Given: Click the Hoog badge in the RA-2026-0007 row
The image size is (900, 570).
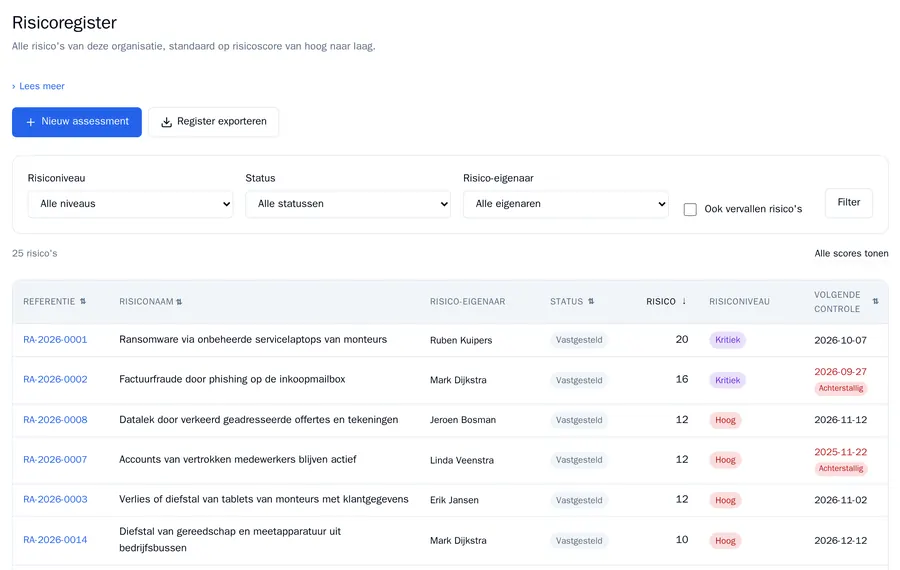Looking at the screenshot, I should (x=725, y=460).
